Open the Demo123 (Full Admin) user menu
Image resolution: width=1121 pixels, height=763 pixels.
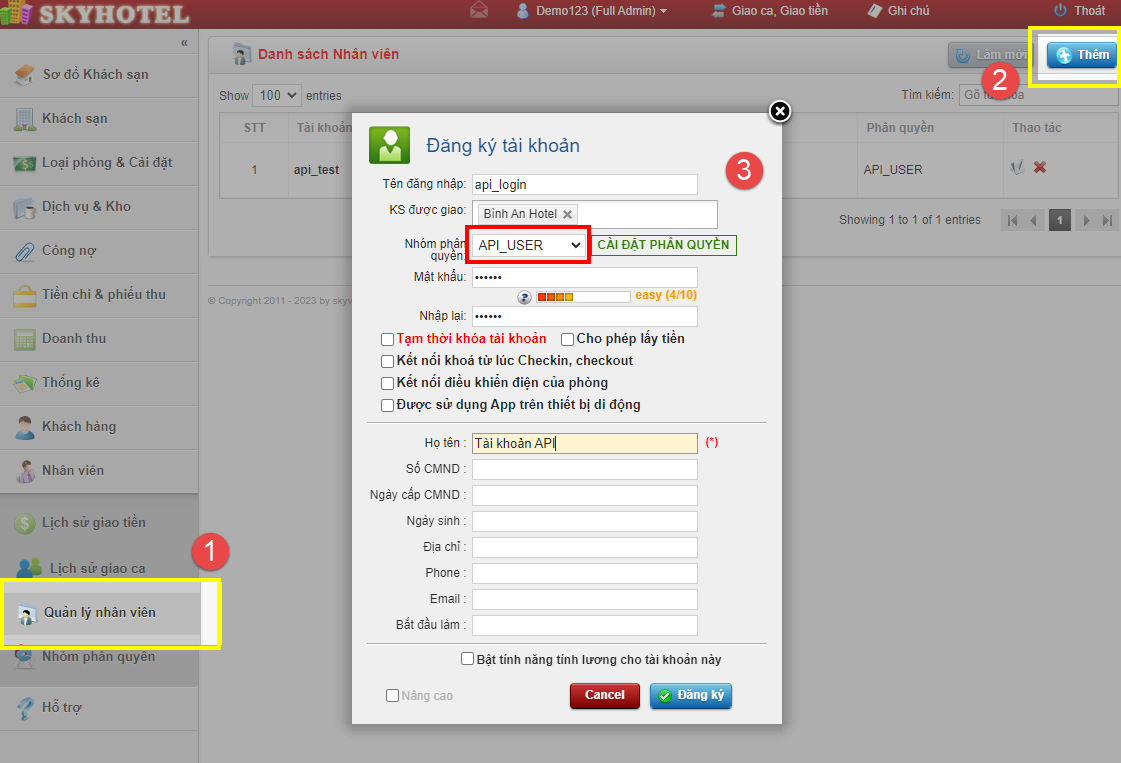coord(591,11)
